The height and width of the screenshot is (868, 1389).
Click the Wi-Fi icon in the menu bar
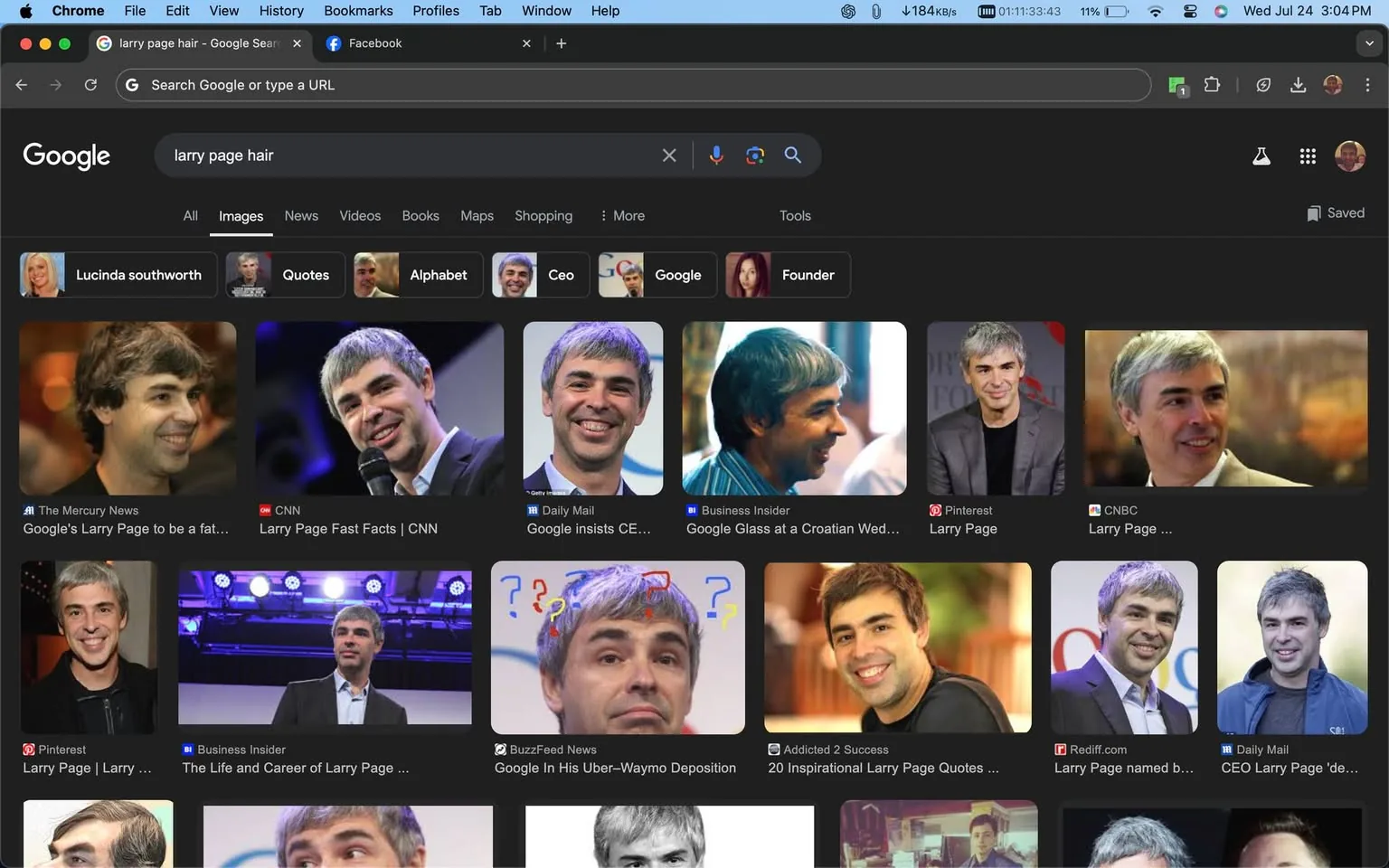click(1155, 12)
